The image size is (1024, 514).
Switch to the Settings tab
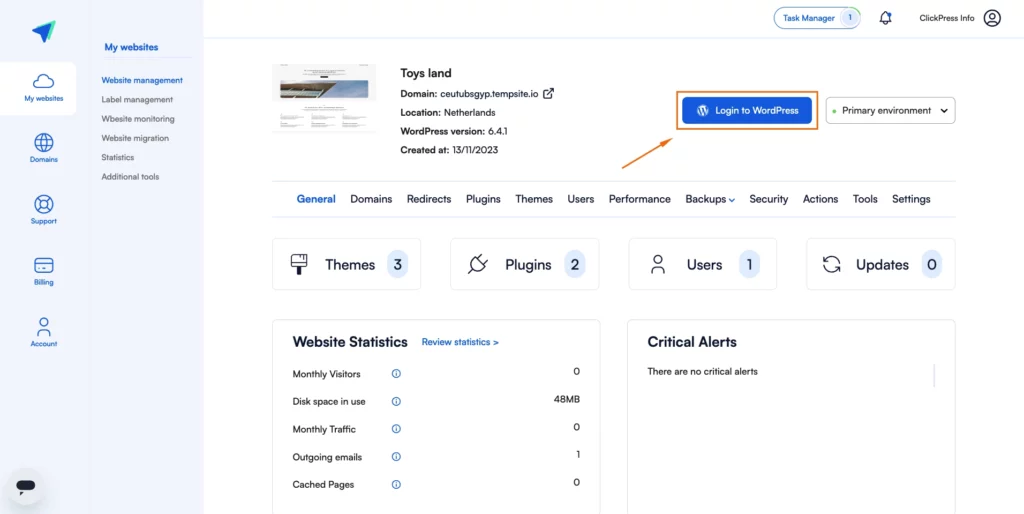point(911,199)
